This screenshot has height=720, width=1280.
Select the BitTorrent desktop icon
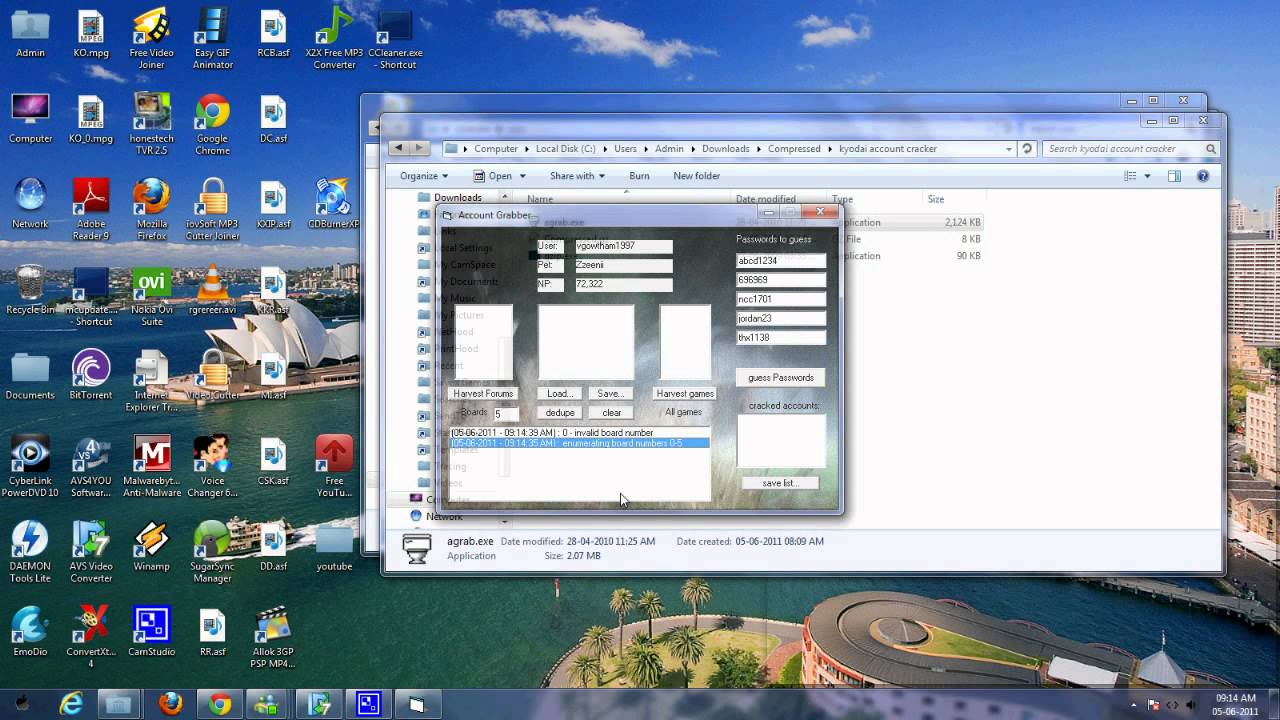point(91,376)
